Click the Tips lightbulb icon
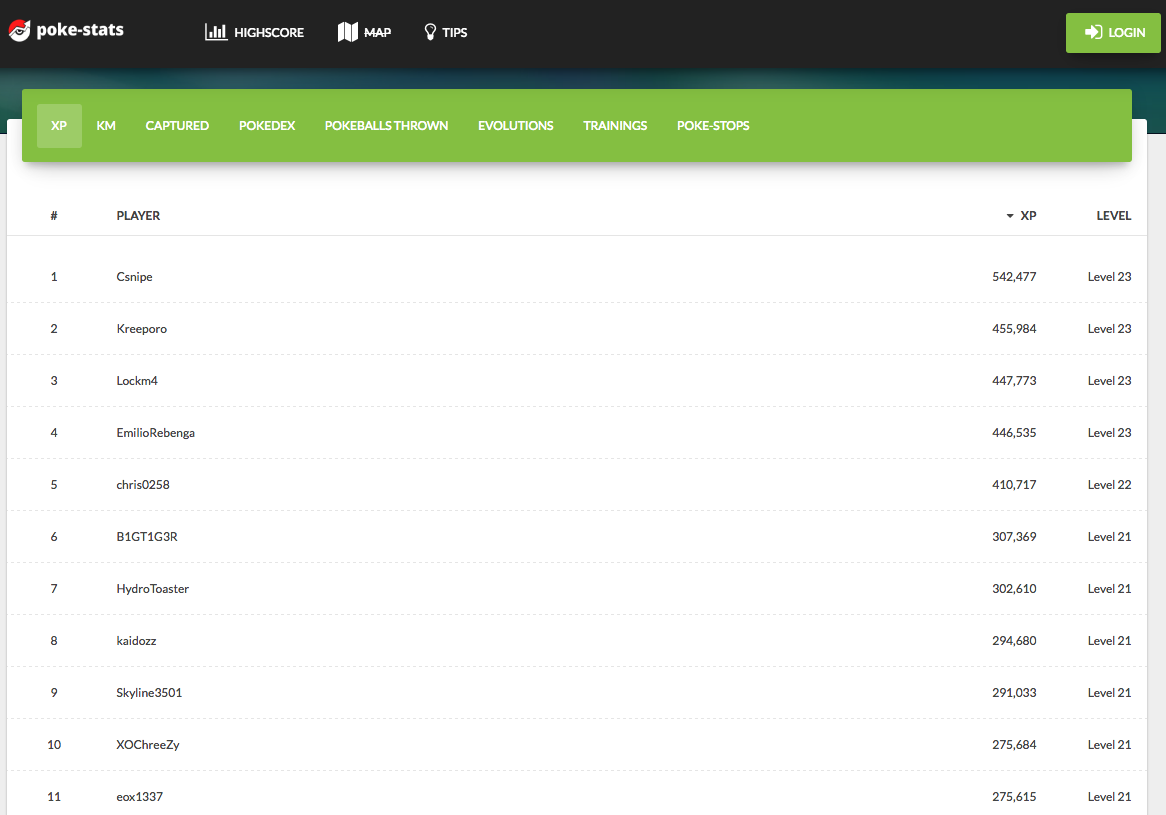 coord(429,31)
